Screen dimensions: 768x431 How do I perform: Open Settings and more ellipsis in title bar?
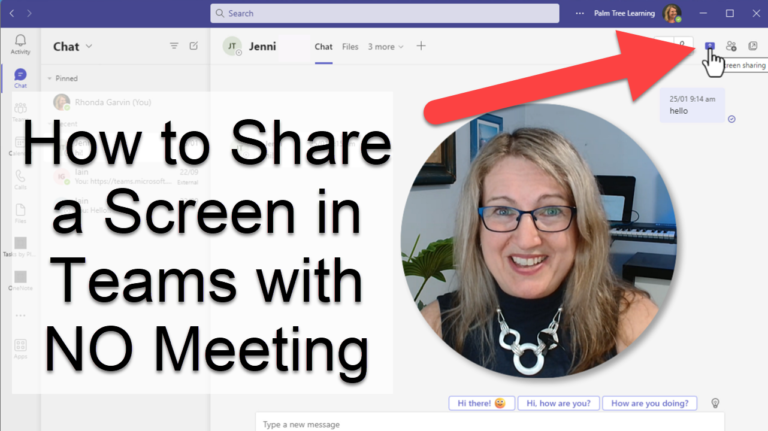click(x=579, y=13)
